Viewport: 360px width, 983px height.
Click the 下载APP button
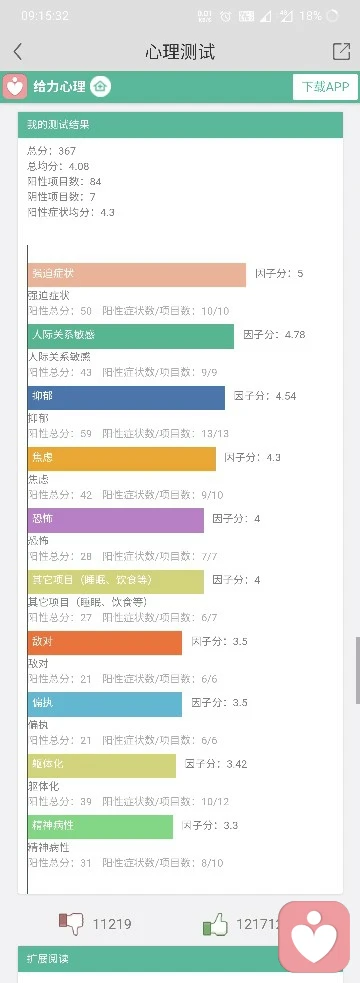(325, 87)
